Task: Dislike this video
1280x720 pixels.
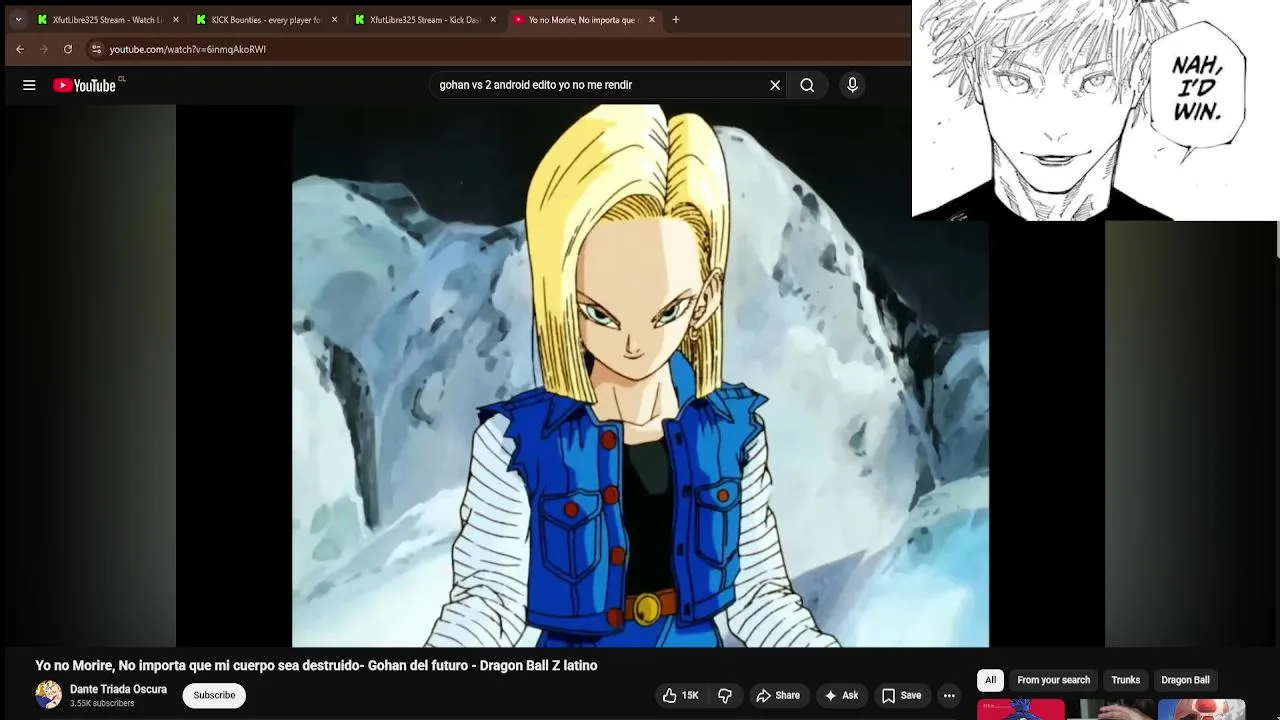Action: tap(725, 695)
